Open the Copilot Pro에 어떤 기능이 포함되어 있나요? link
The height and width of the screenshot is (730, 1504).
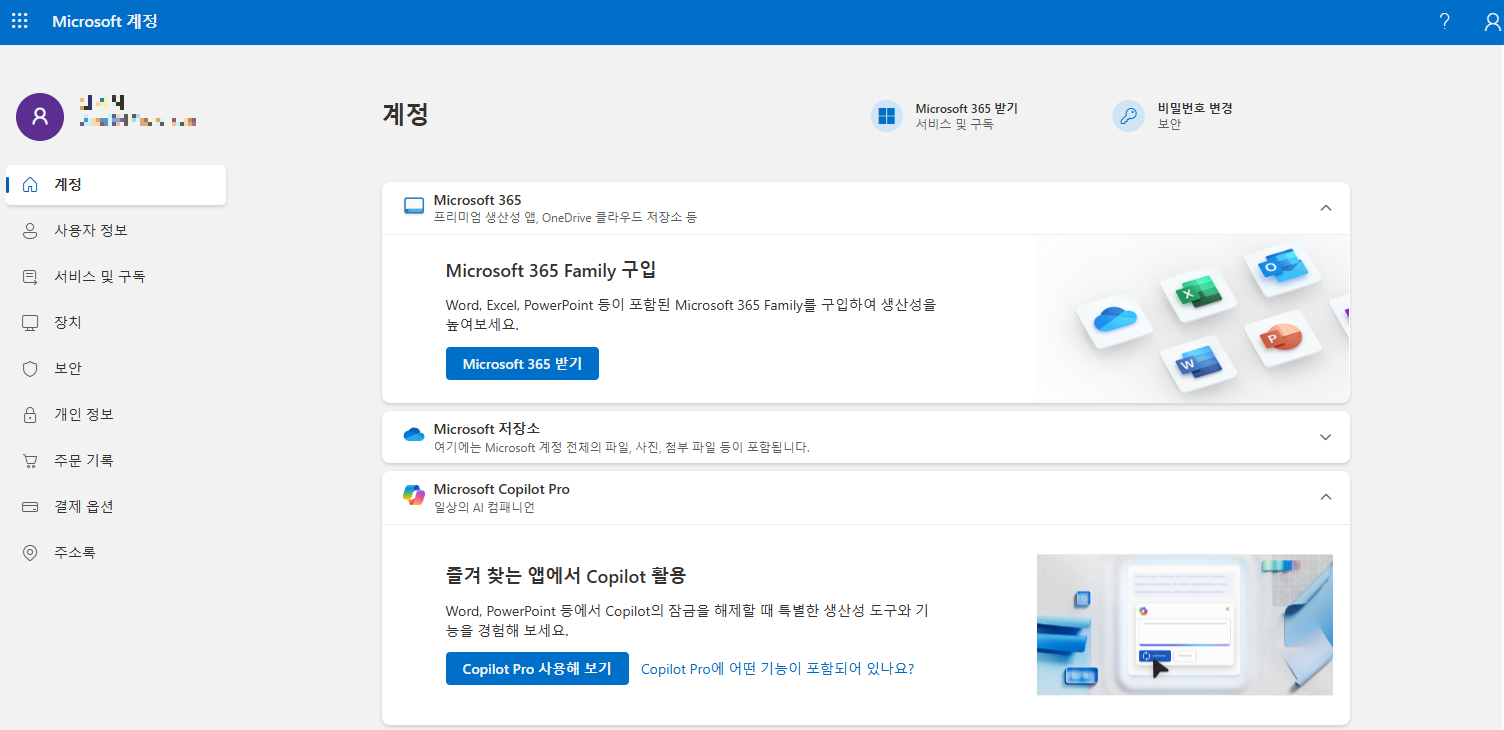(777, 669)
